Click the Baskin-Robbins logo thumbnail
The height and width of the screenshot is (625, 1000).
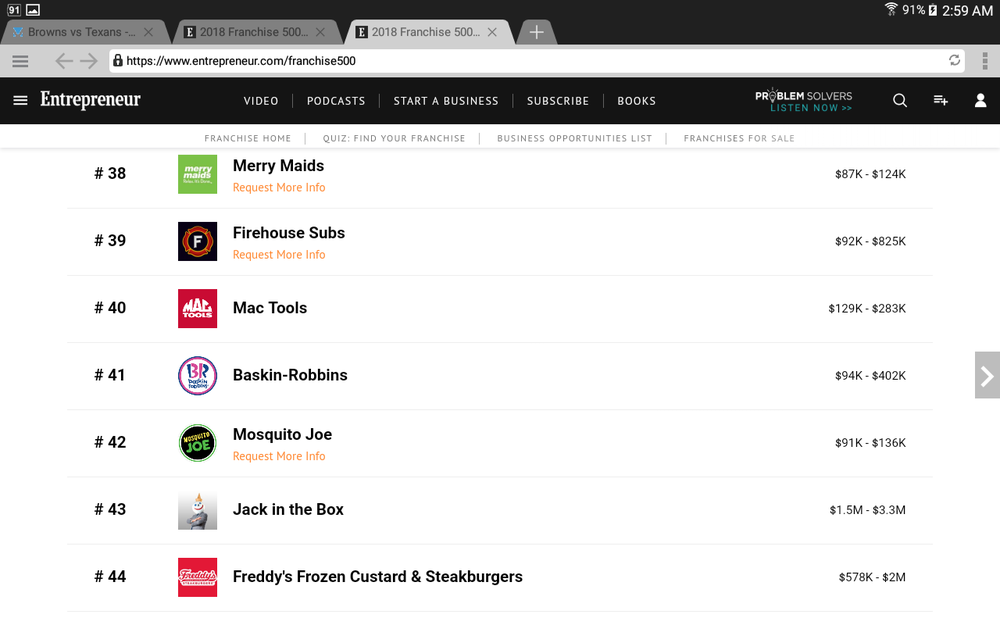pos(197,376)
